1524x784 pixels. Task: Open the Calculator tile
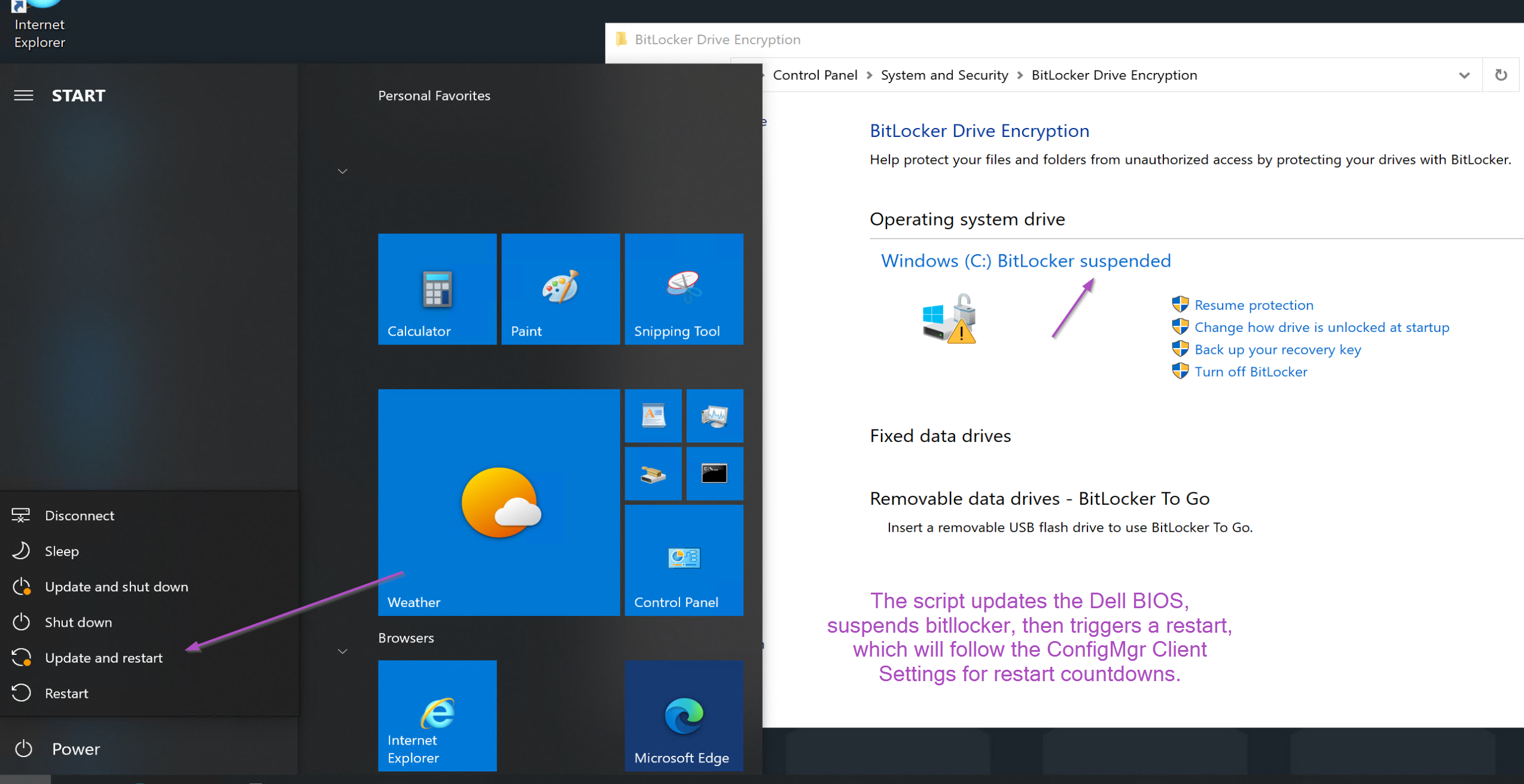(437, 289)
